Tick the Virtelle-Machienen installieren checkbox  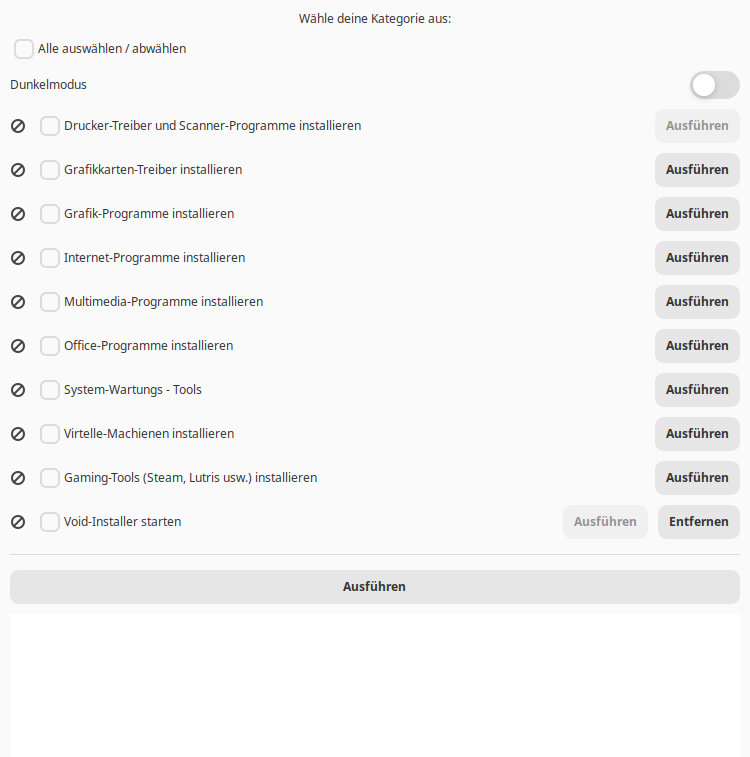click(x=50, y=434)
